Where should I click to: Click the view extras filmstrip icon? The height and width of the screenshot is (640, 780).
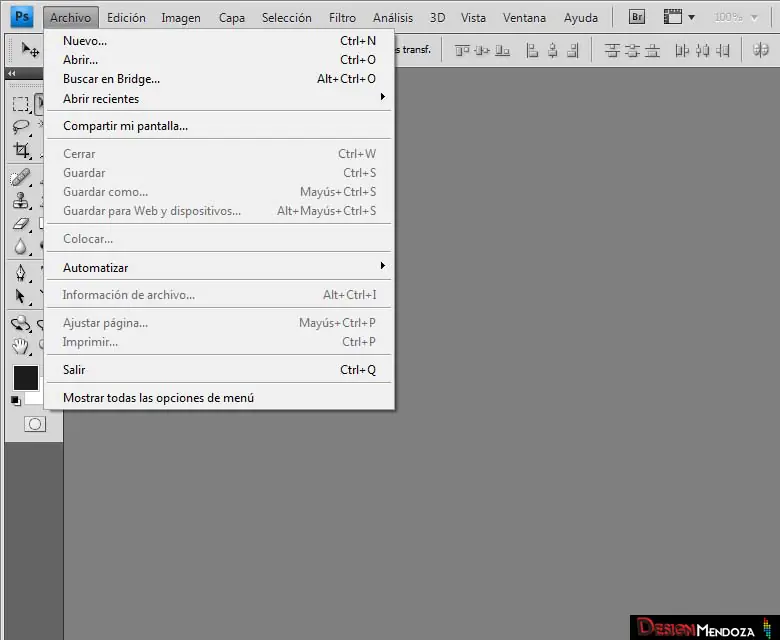click(x=673, y=17)
